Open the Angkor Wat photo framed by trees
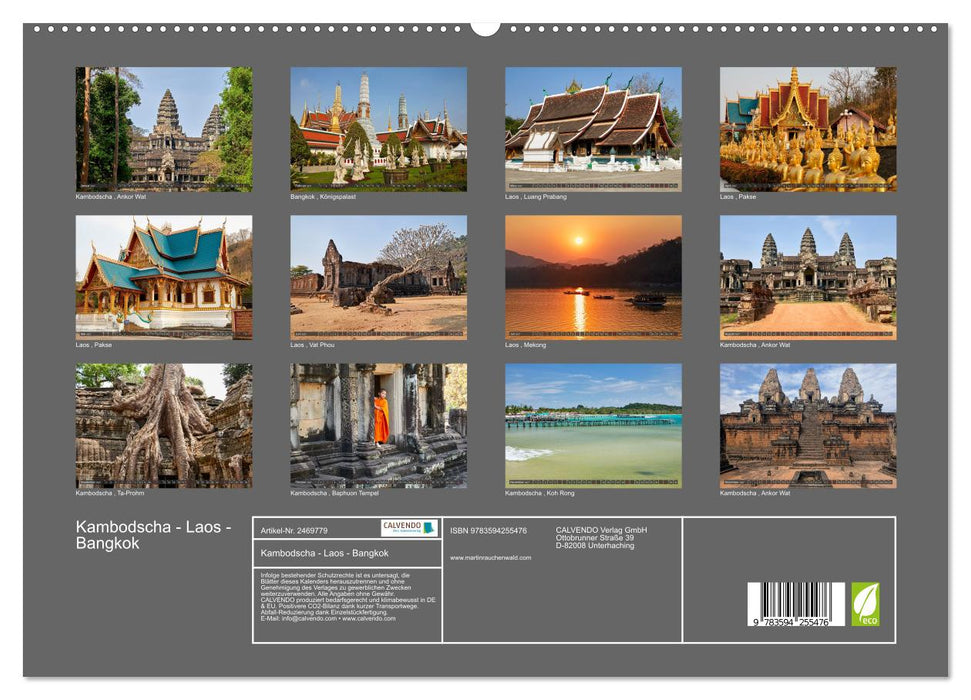 click(164, 129)
